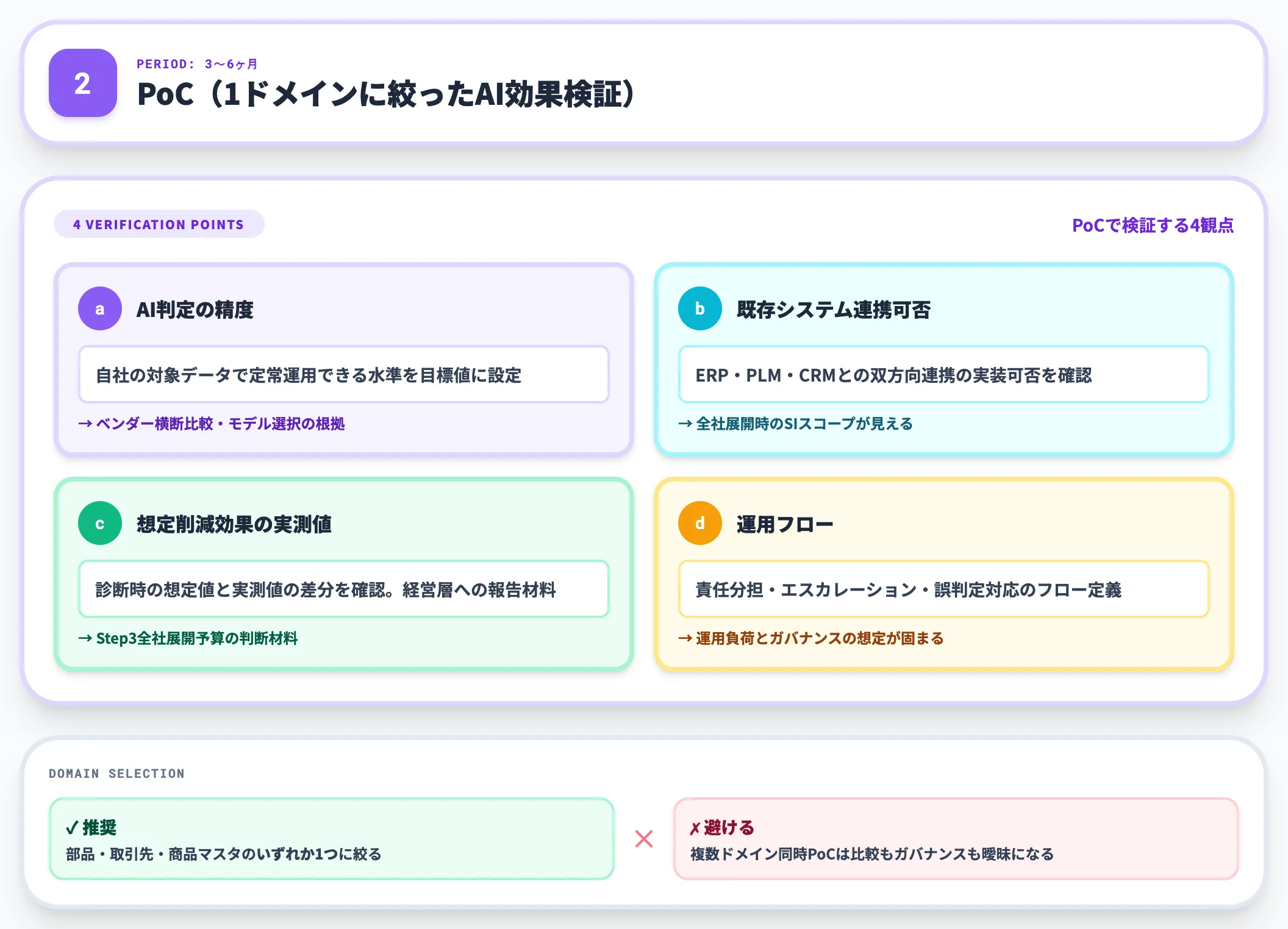This screenshot has height=929, width=1288.
Task: Click the 運用フロー card heading
Action: coord(784,524)
